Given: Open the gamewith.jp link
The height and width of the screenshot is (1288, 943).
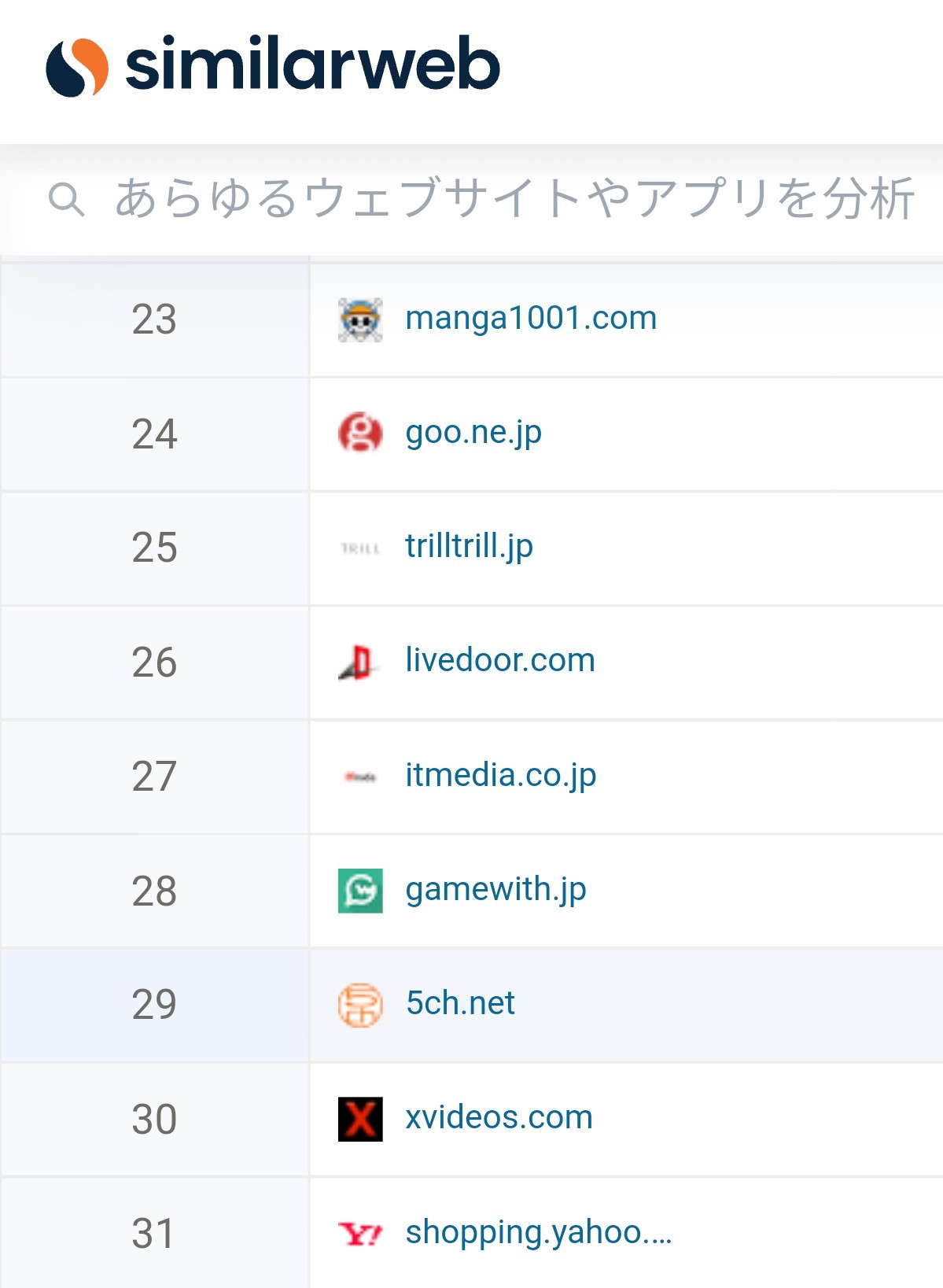Looking at the screenshot, I should coord(495,890).
